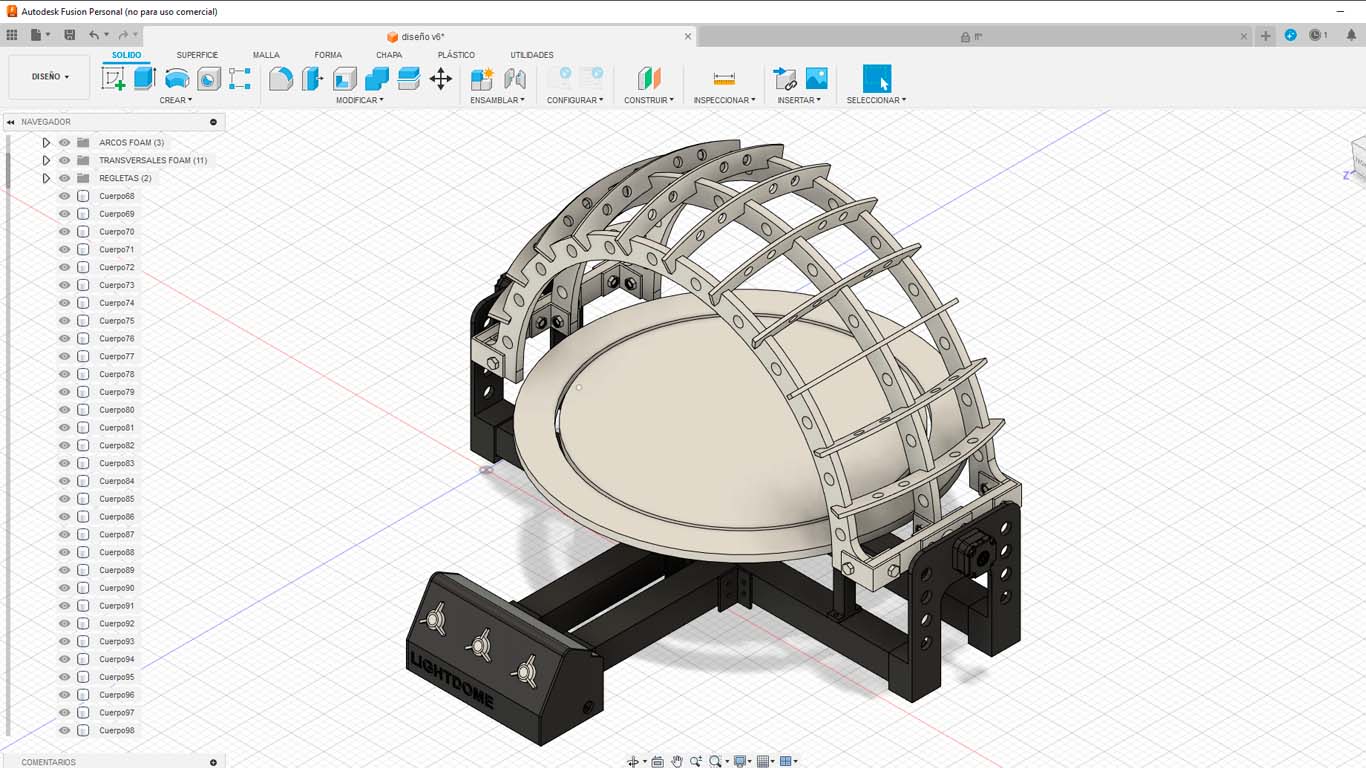Select the Fillet tool in Modificar
The image size is (1366, 768).
tap(281, 79)
